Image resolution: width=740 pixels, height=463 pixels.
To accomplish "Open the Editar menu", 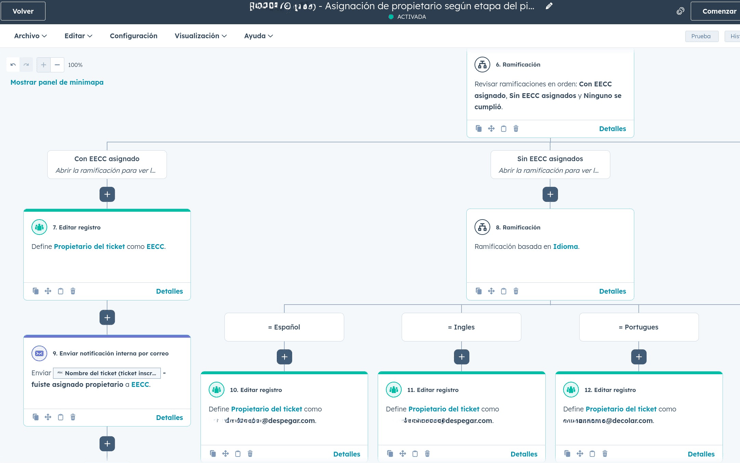I will 78,36.
